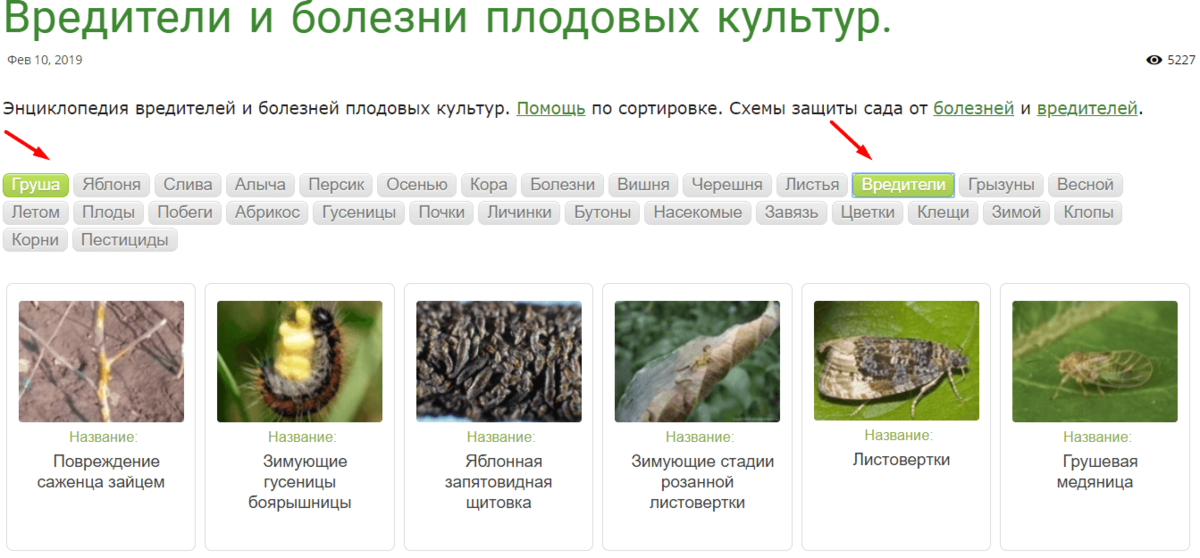Choose the Побеги tag
The width and height of the screenshot is (1200, 558).
(x=185, y=212)
